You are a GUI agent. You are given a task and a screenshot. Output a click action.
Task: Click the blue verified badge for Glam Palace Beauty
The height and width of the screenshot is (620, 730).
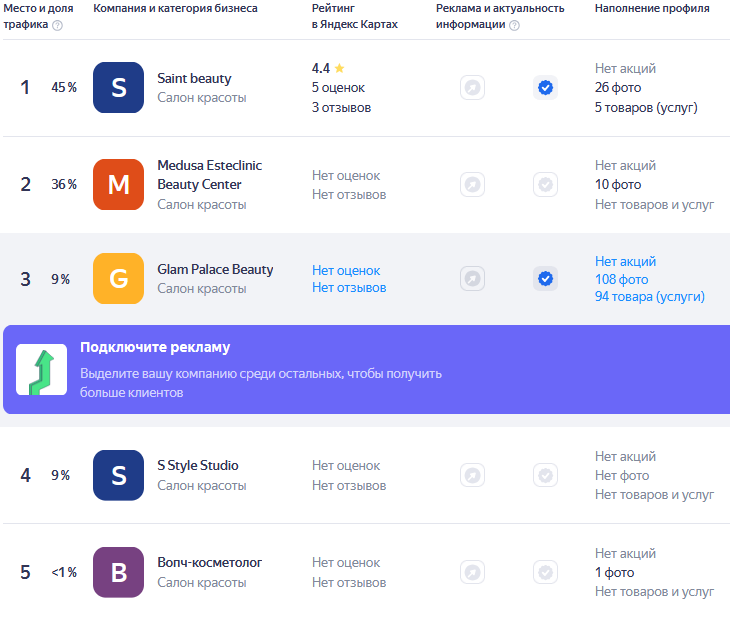(545, 278)
